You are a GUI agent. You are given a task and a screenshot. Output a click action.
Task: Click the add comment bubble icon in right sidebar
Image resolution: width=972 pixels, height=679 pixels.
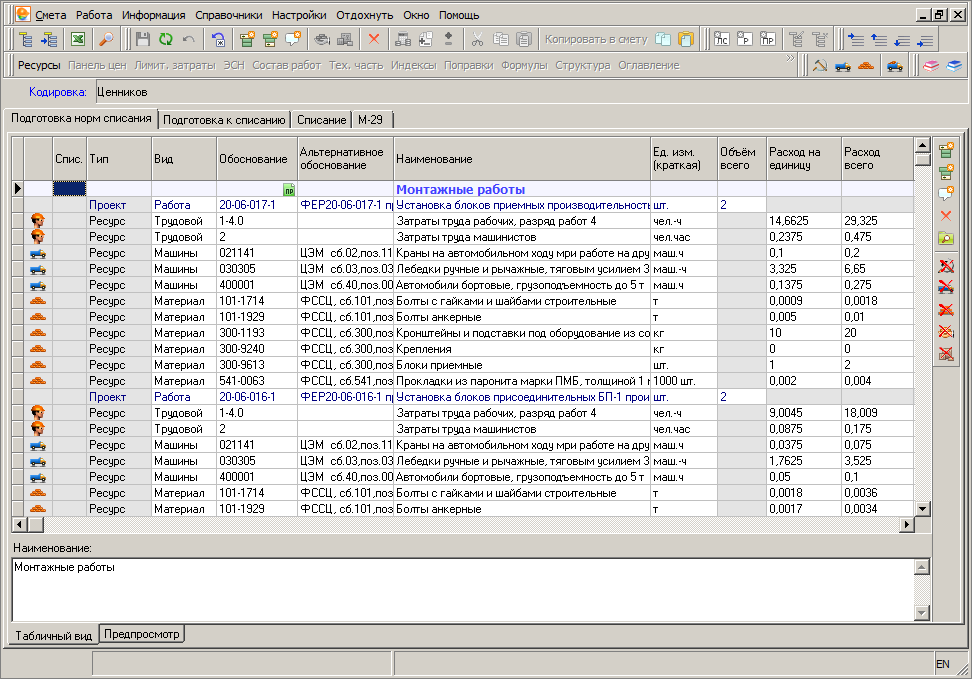tap(945, 193)
